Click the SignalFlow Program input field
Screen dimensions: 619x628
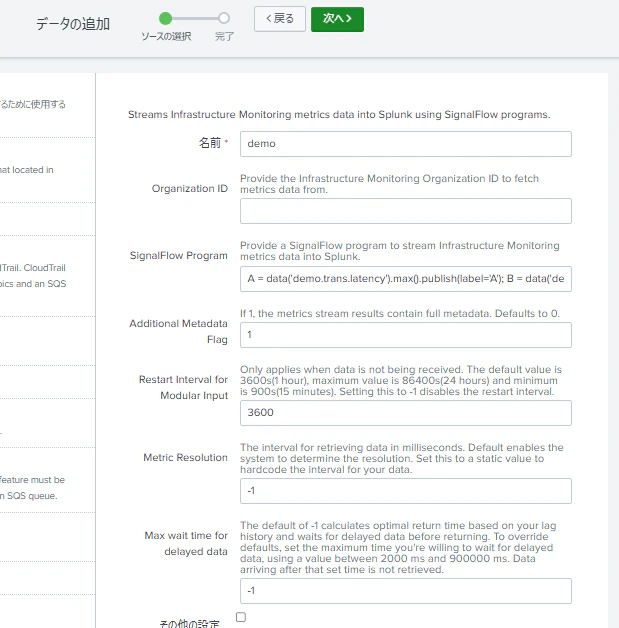tap(406, 279)
